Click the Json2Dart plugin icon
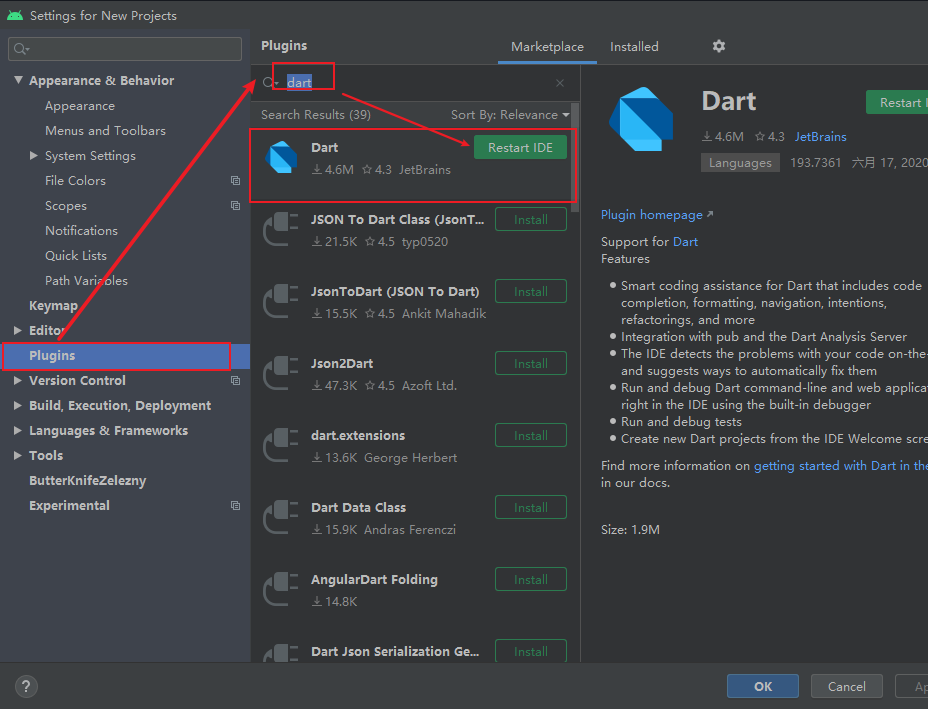This screenshot has width=928, height=709. (281, 373)
